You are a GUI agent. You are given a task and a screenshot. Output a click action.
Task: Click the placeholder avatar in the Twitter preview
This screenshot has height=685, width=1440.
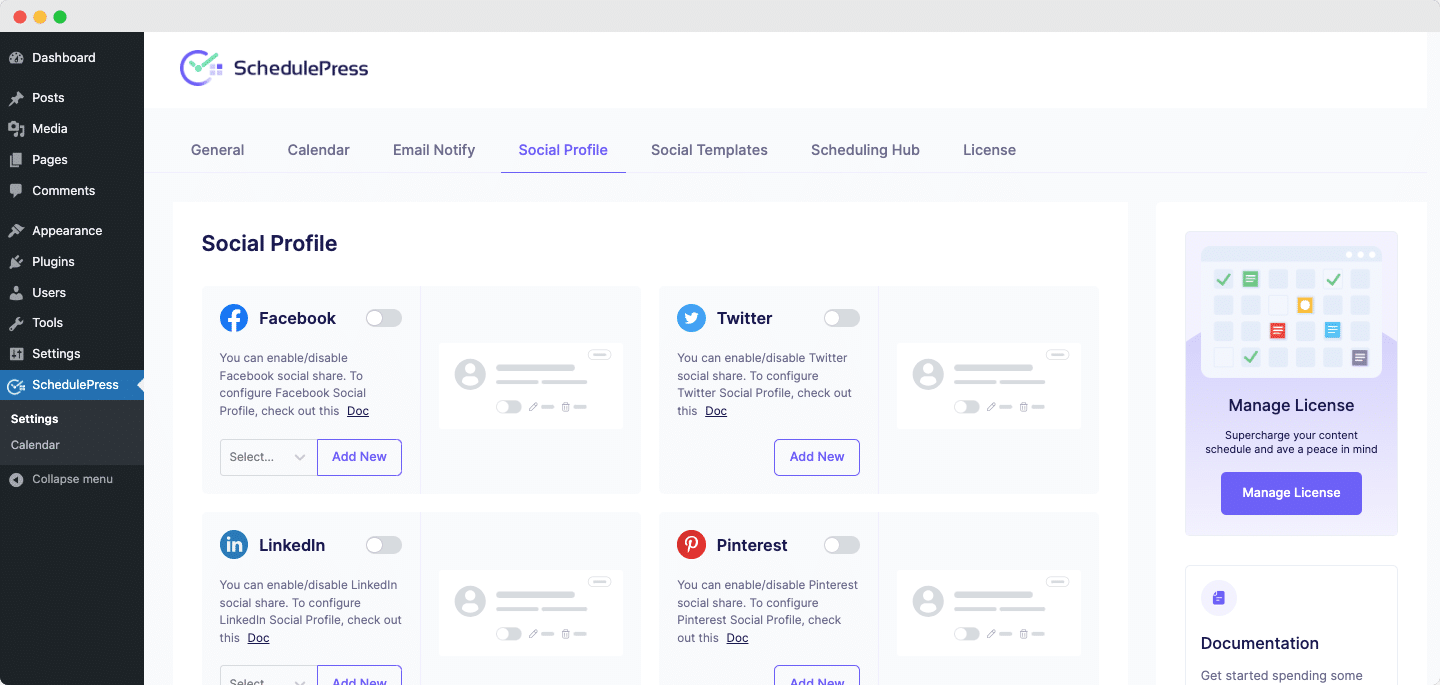(x=928, y=375)
